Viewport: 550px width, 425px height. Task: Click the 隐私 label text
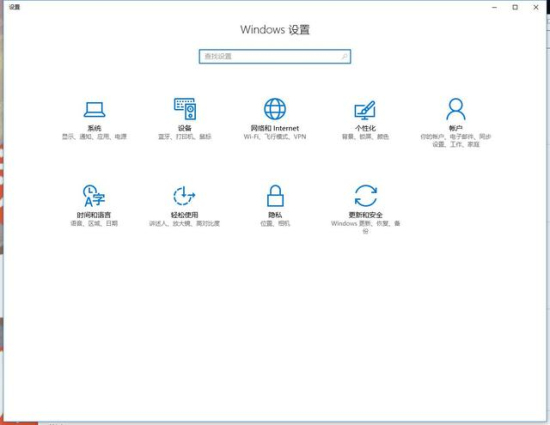[275, 215]
